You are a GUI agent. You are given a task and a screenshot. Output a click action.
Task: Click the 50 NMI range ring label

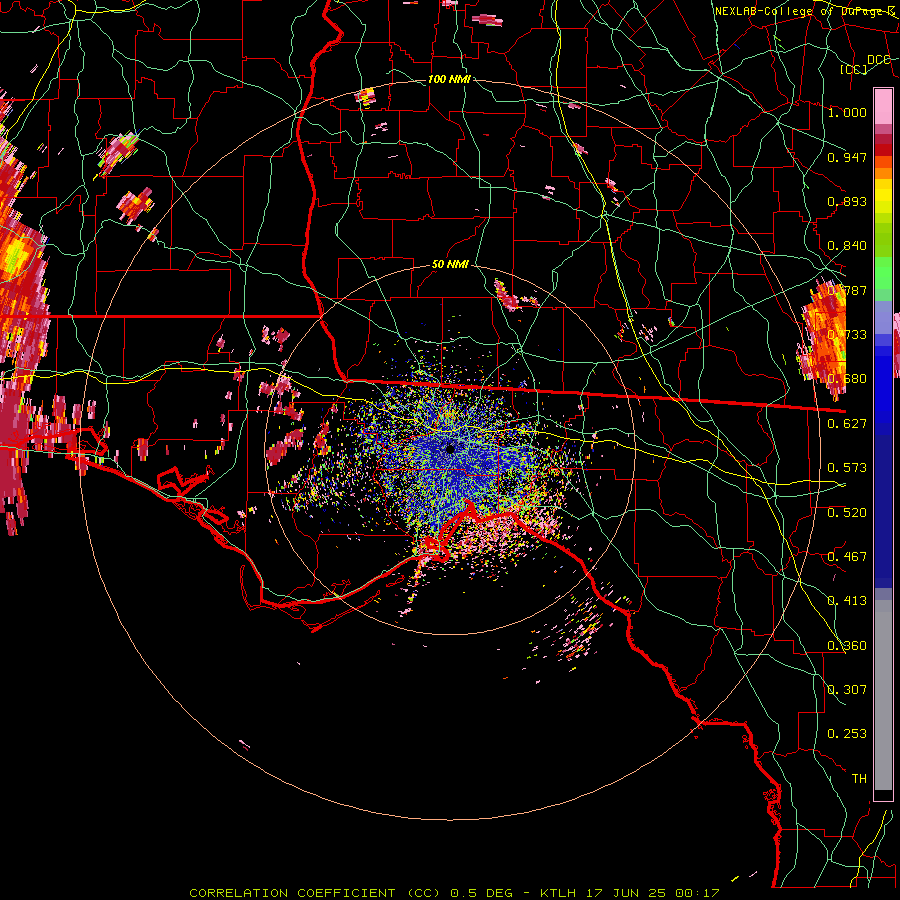(450, 264)
